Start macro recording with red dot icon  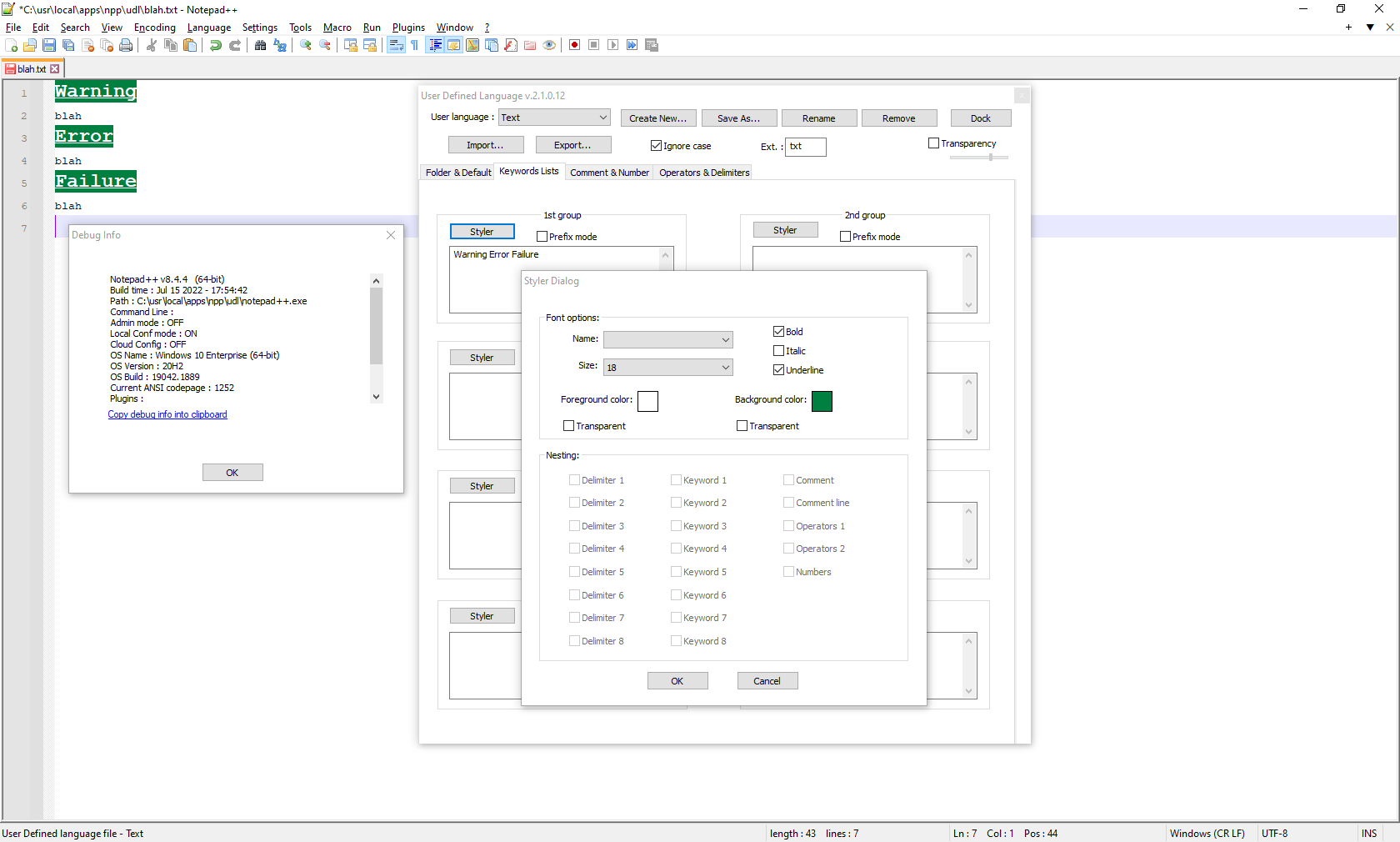point(575,45)
